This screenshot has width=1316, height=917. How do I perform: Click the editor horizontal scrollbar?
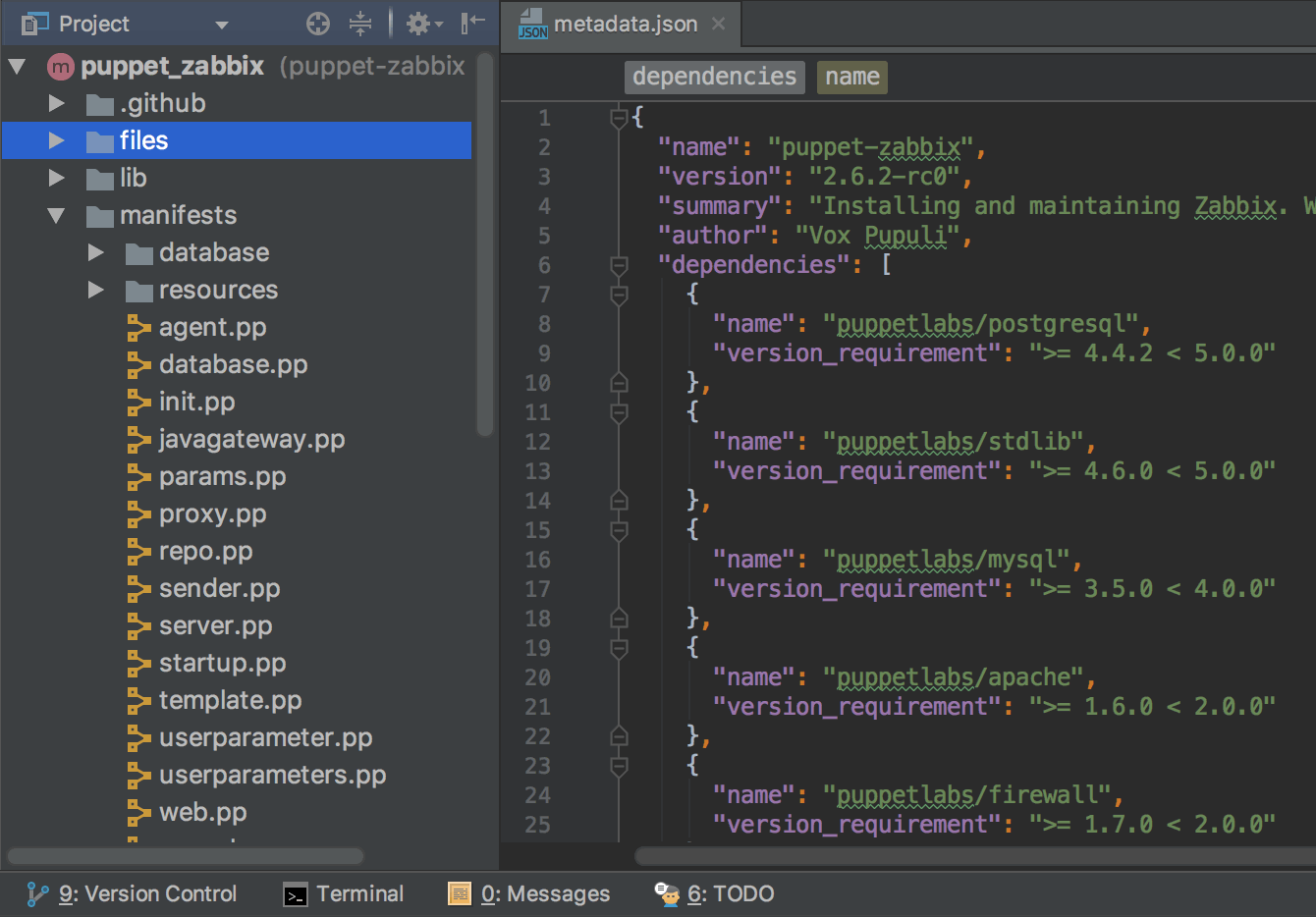click(972, 856)
